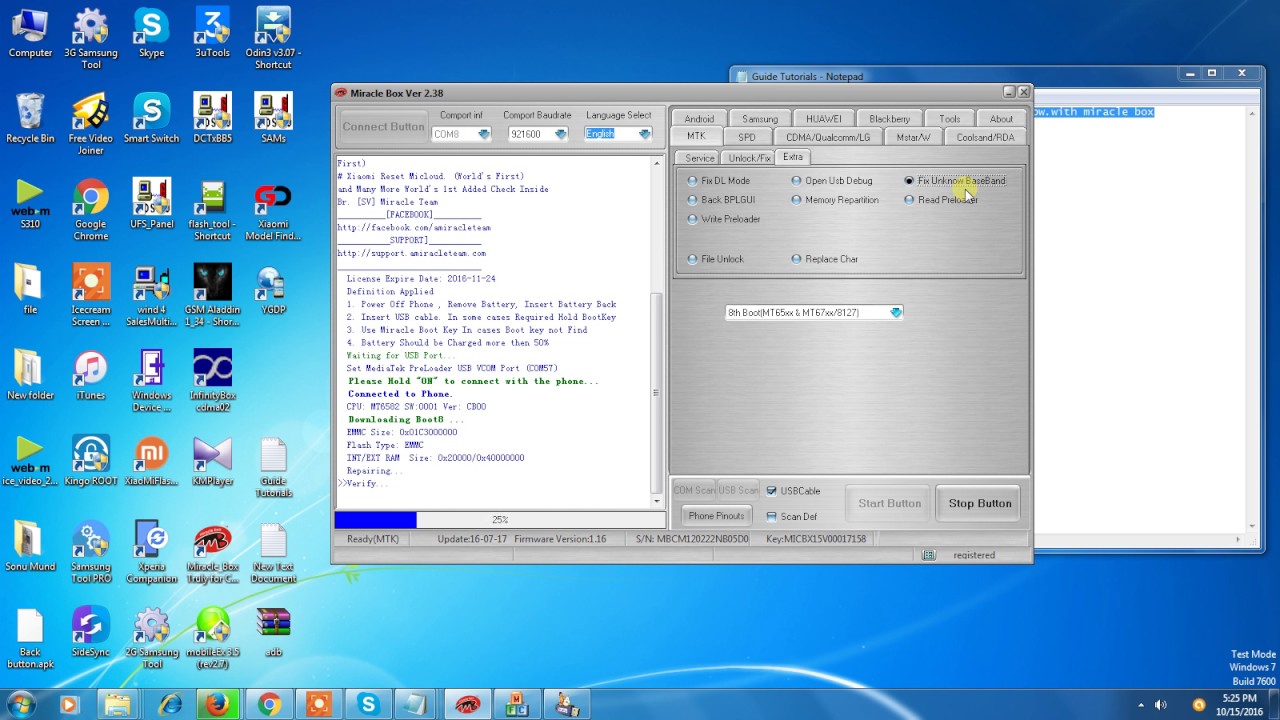Viewport: 1280px width, 720px height.
Task: Open the 3G Samsung Tool desktop icon
Action: tap(91, 38)
